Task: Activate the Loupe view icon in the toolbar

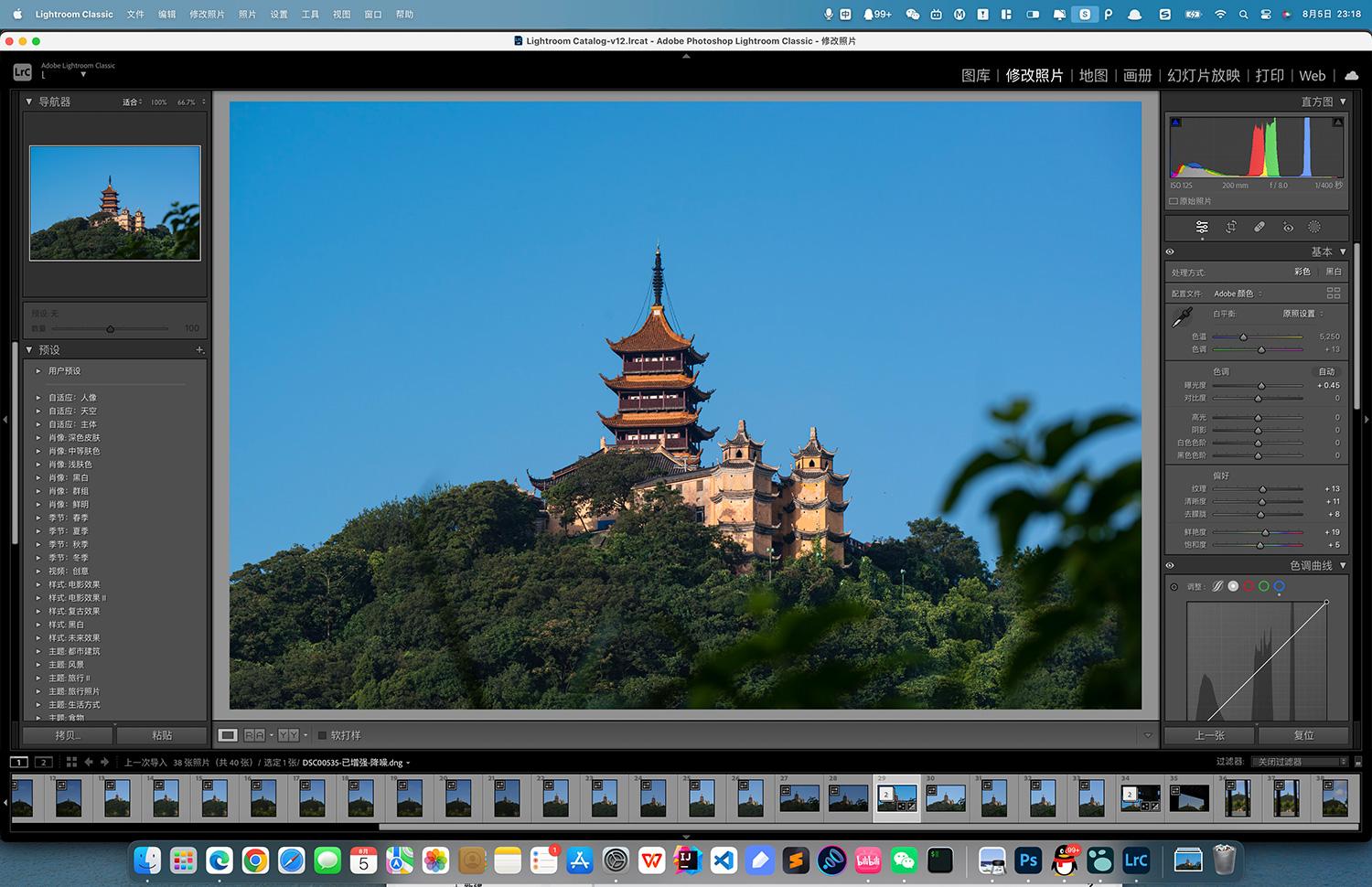Action: point(227,734)
